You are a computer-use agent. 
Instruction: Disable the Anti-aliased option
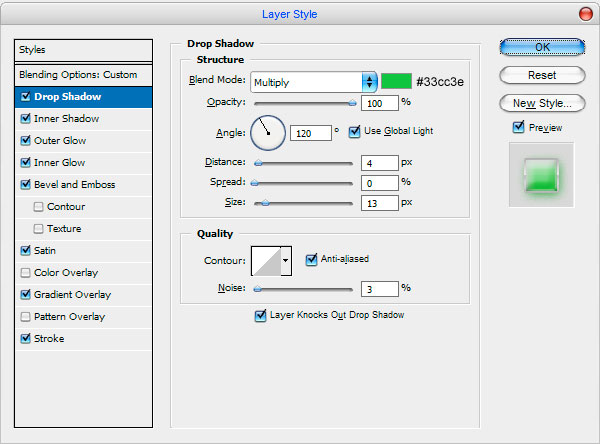[x=311, y=260]
